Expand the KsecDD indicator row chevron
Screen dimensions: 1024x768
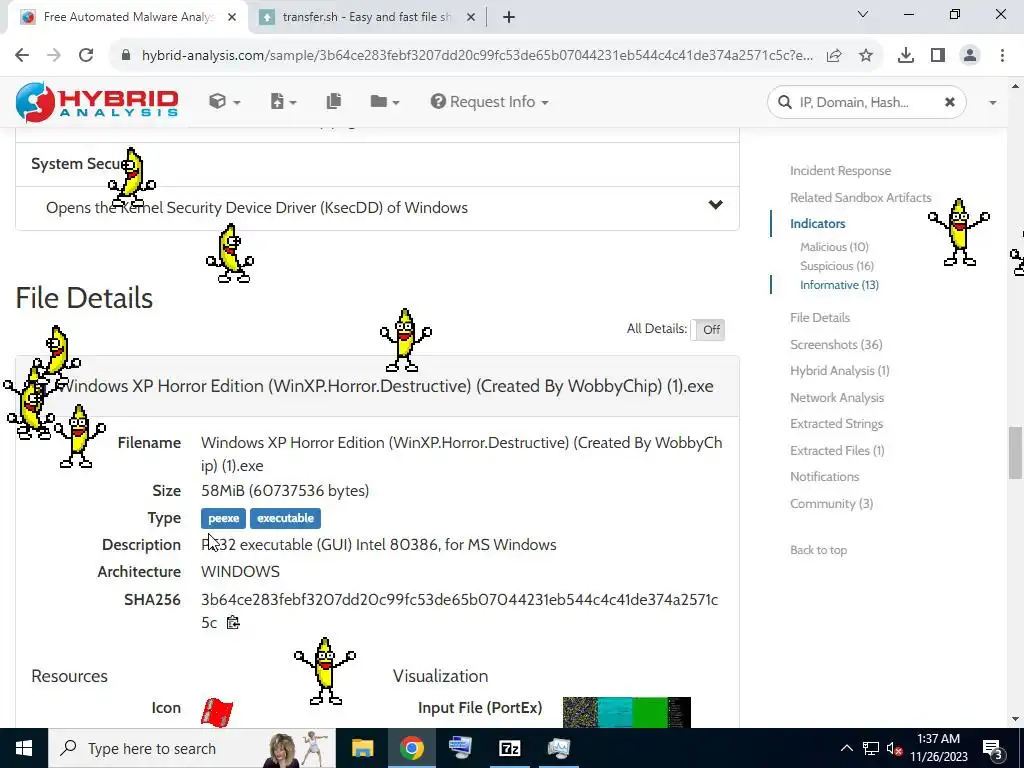[716, 205]
